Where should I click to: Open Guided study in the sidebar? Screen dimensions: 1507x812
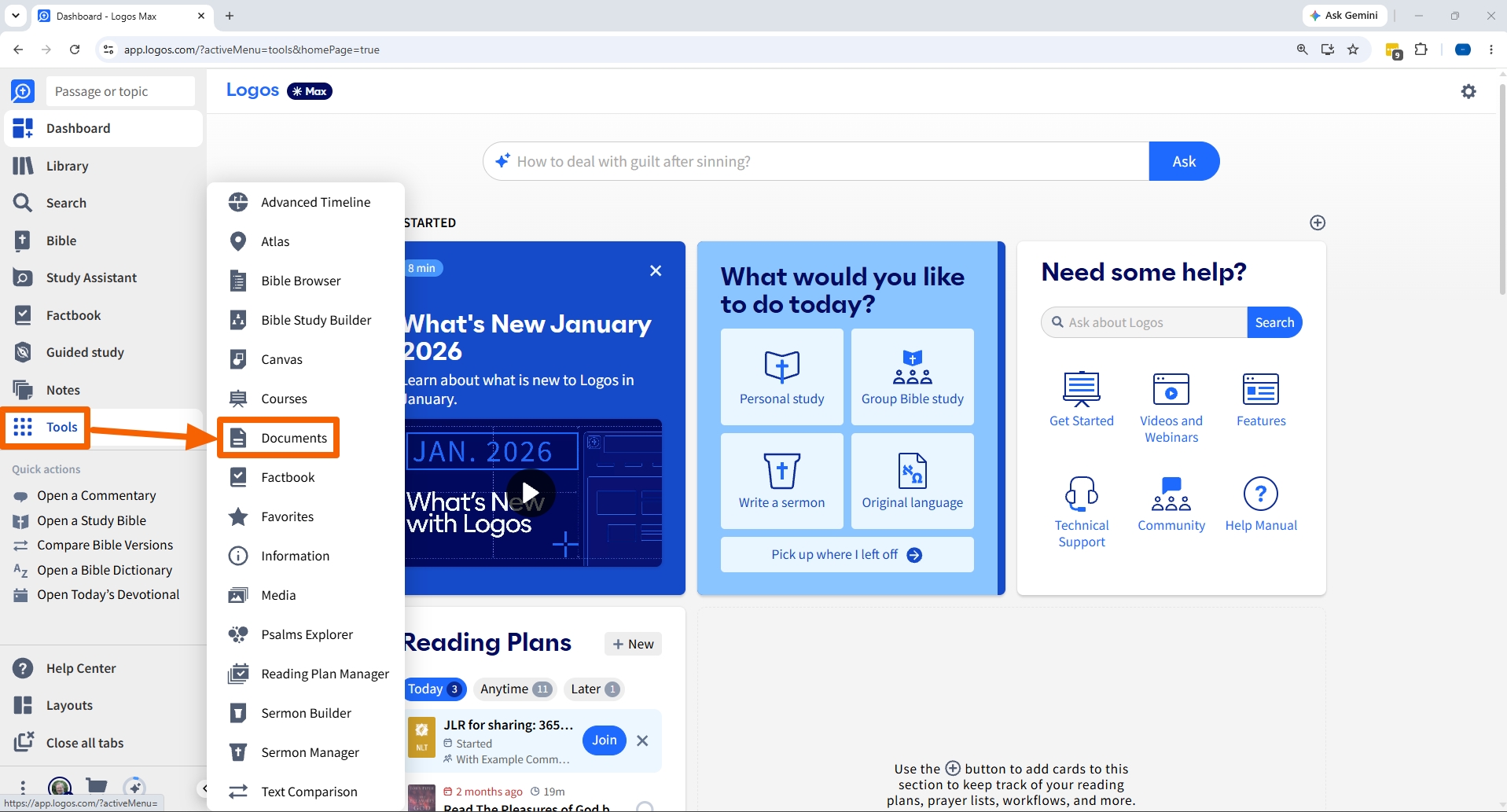103,352
